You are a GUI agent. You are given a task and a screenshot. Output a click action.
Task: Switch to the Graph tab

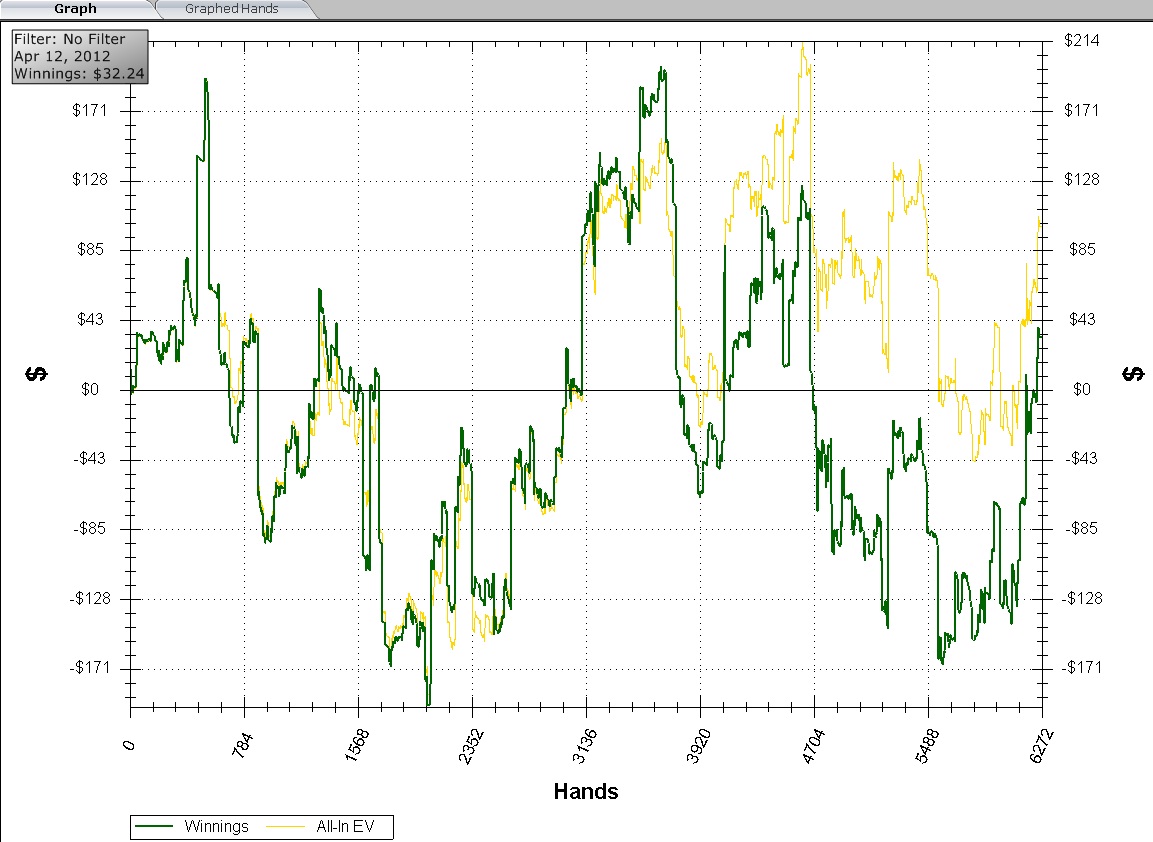75,9
